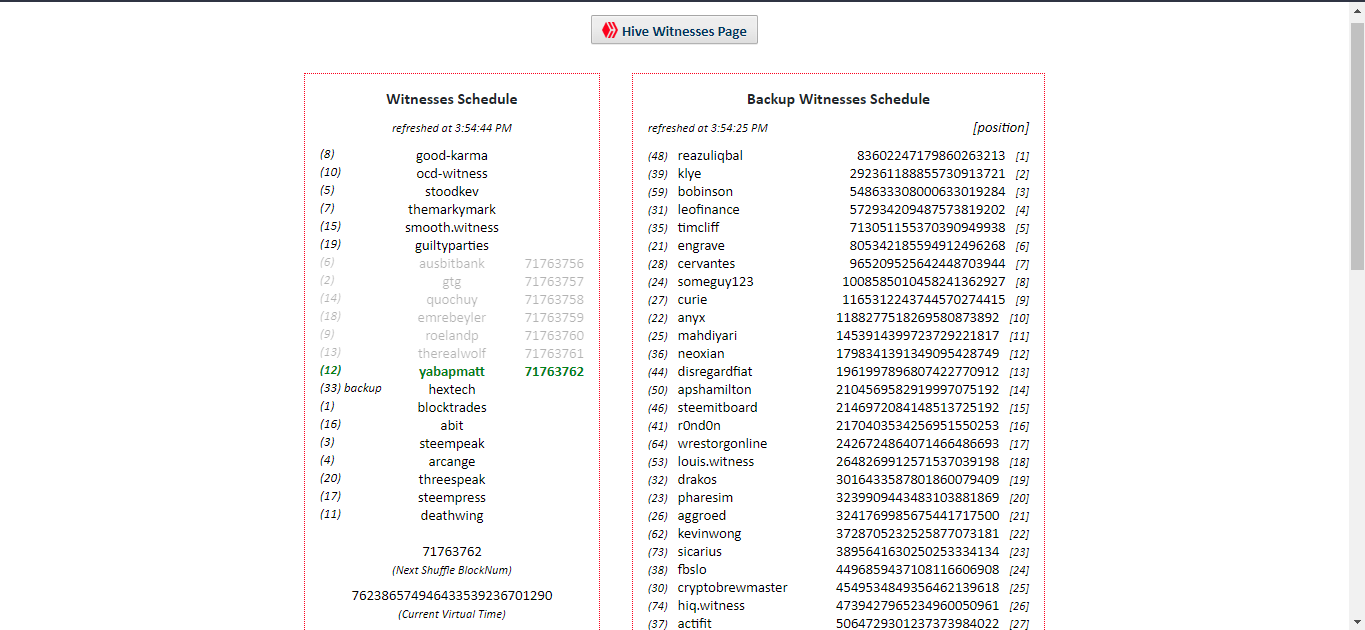Select the emrebeyler witness name
This screenshot has height=630, width=1365.
pyautogui.click(x=452, y=317)
